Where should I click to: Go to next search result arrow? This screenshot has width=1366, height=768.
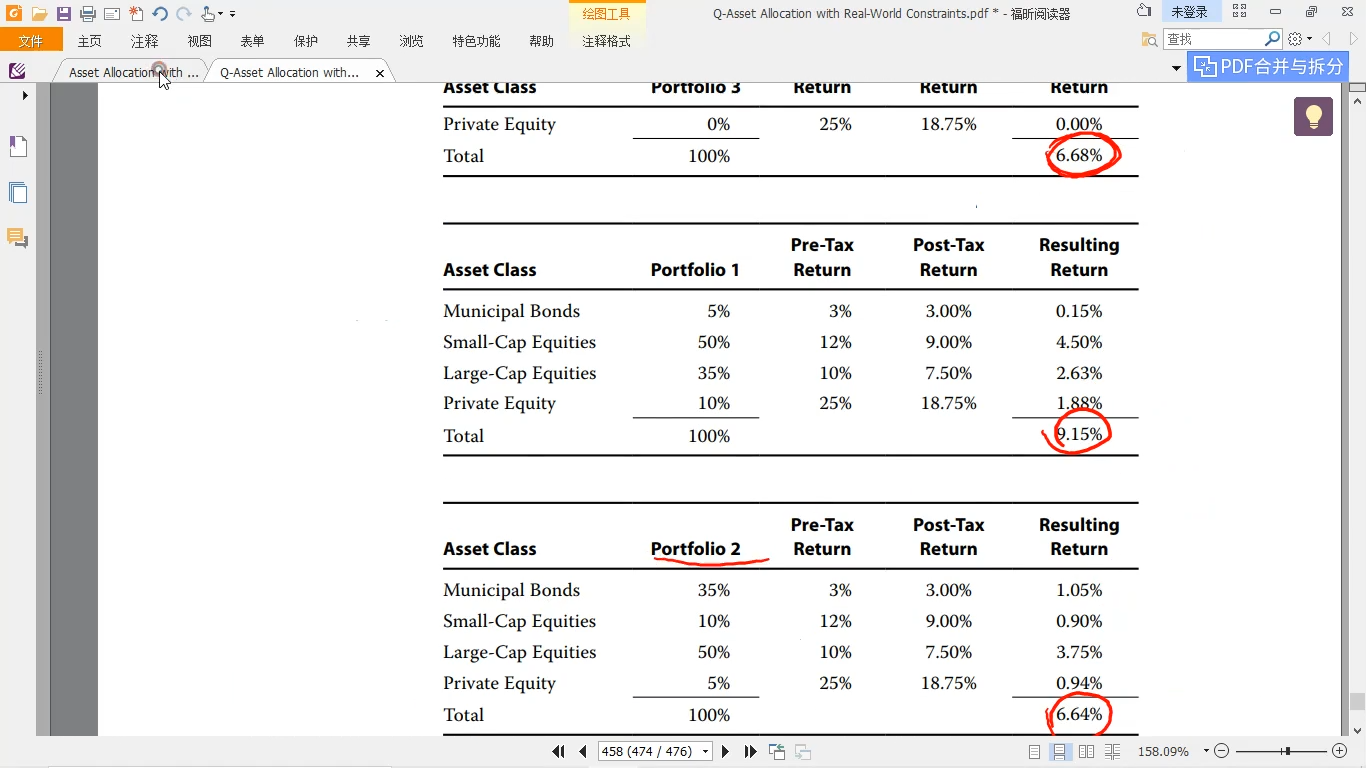(1353, 39)
